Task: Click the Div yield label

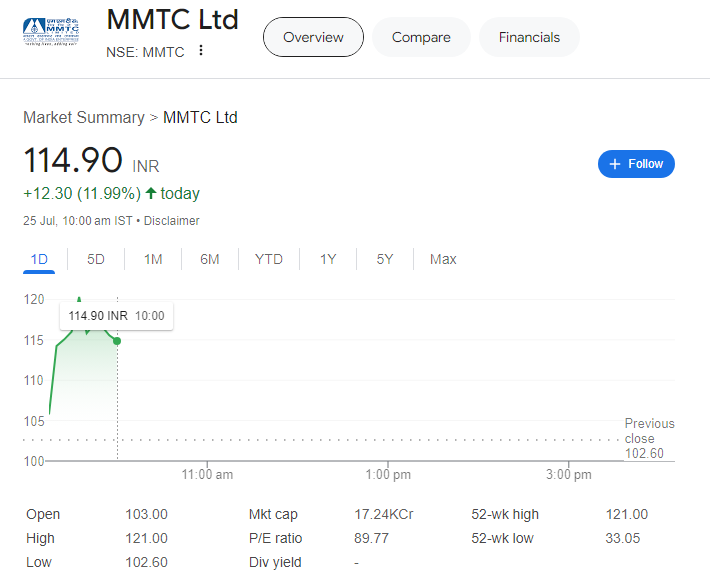Action: click(275, 563)
